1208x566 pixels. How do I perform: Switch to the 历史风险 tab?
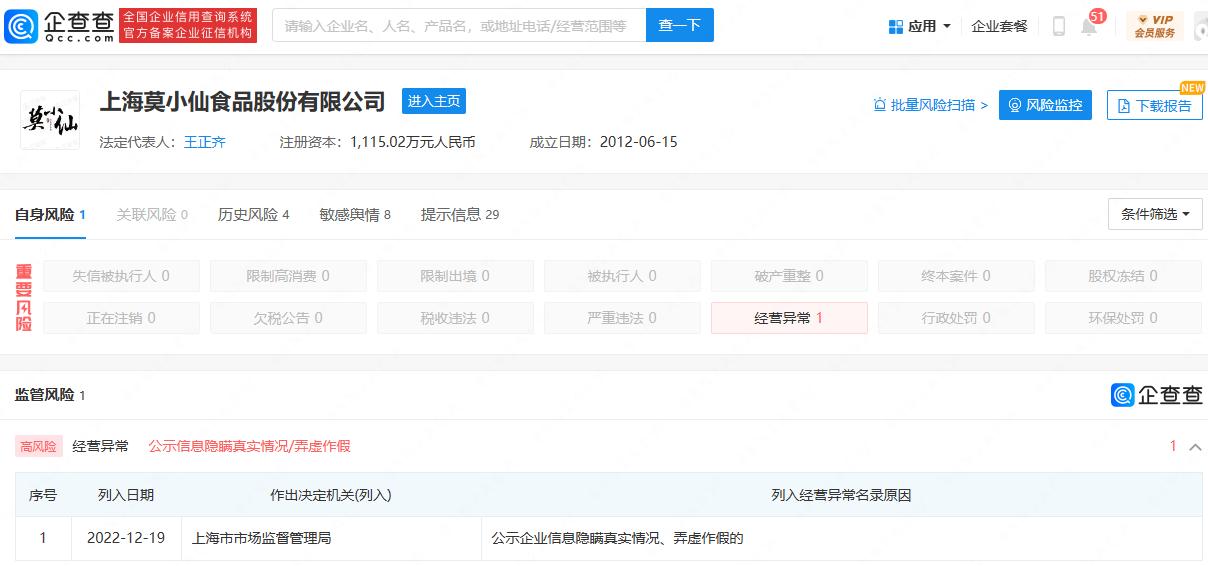point(253,214)
